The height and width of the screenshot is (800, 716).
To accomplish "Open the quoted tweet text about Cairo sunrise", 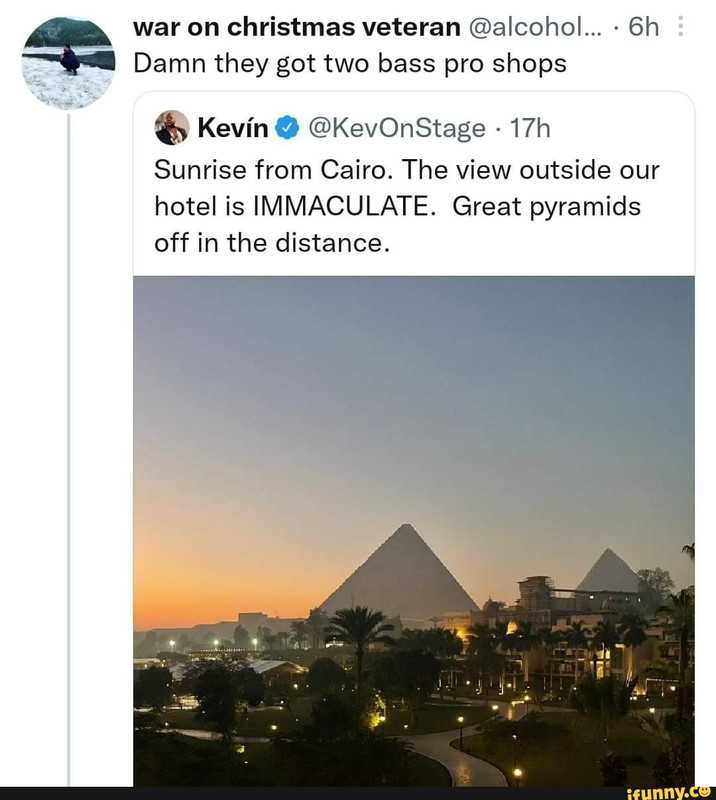I will pyautogui.click(x=407, y=207).
